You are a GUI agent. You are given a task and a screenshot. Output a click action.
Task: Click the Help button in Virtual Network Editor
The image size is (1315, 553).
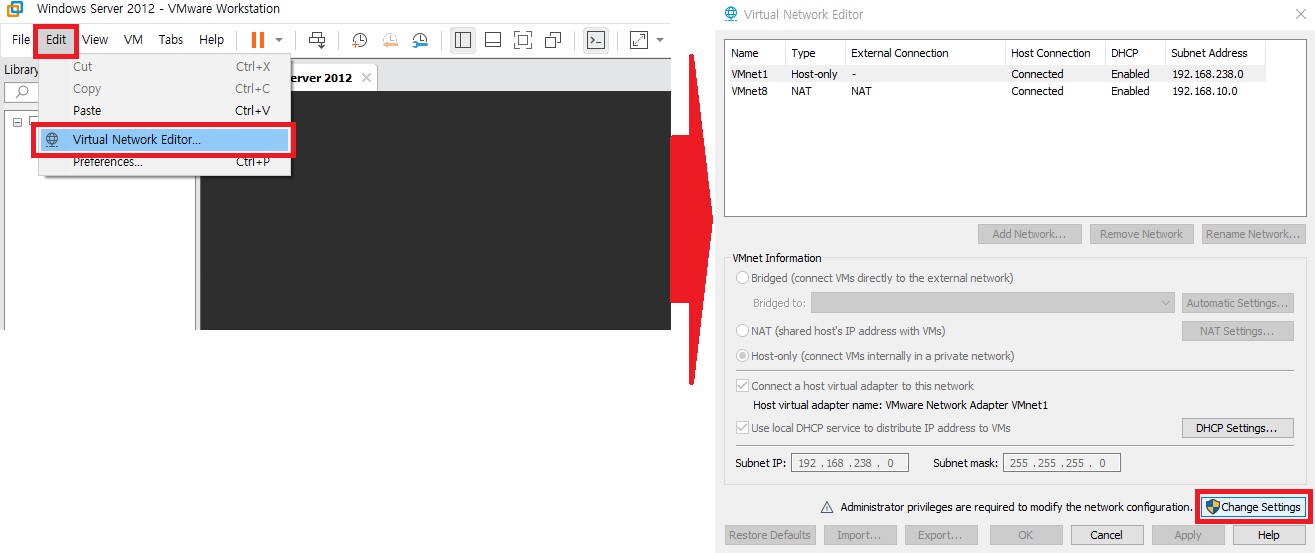click(1268, 535)
